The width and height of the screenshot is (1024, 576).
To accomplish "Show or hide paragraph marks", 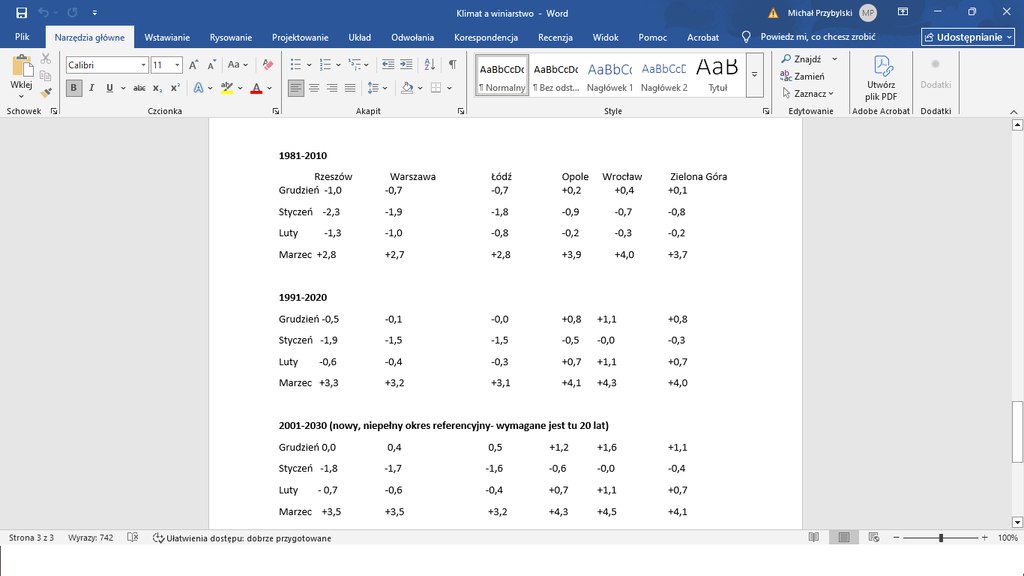I will coord(453,64).
